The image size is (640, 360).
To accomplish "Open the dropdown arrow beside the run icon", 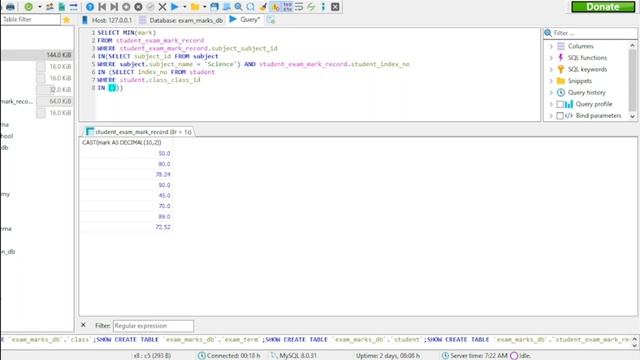I will (184, 7).
